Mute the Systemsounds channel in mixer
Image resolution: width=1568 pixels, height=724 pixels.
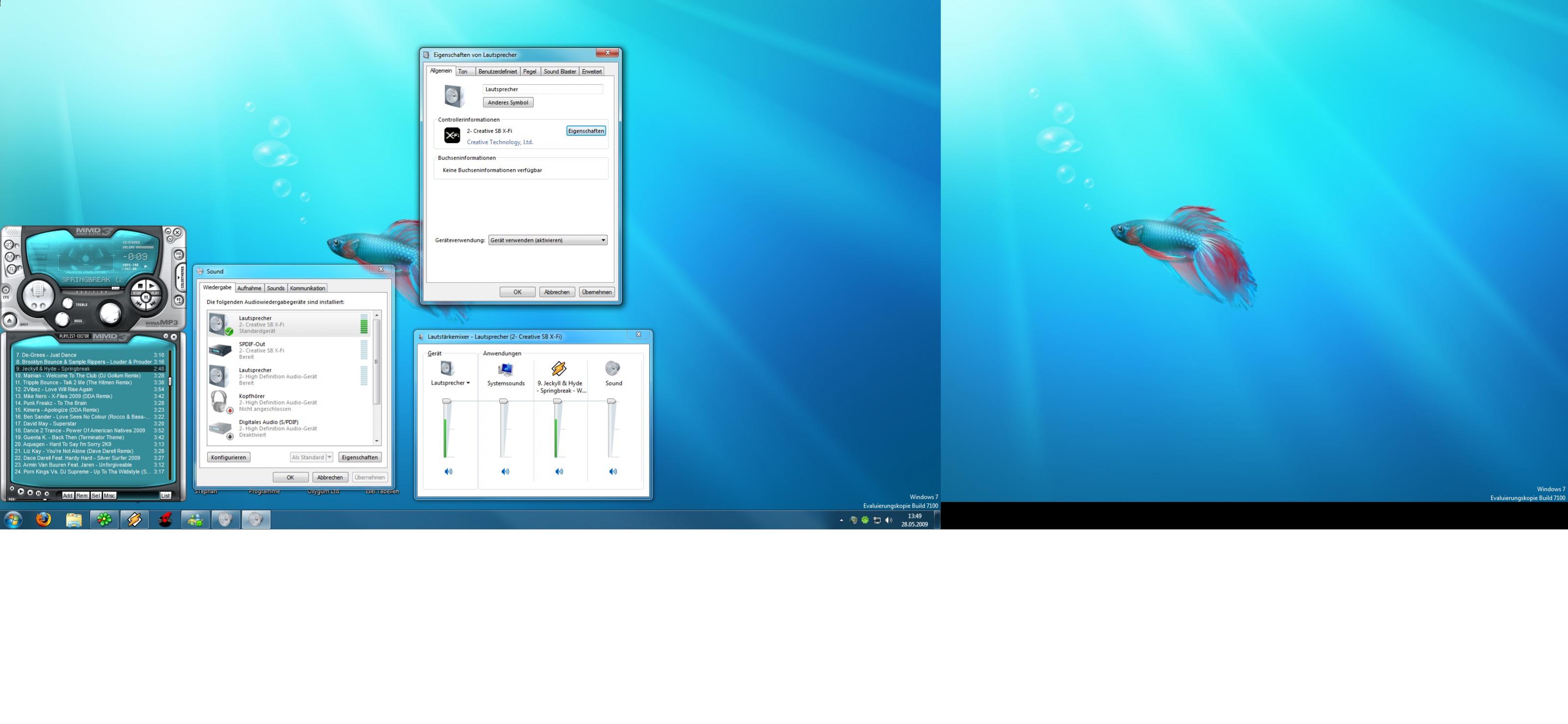(x=505, y=471)
